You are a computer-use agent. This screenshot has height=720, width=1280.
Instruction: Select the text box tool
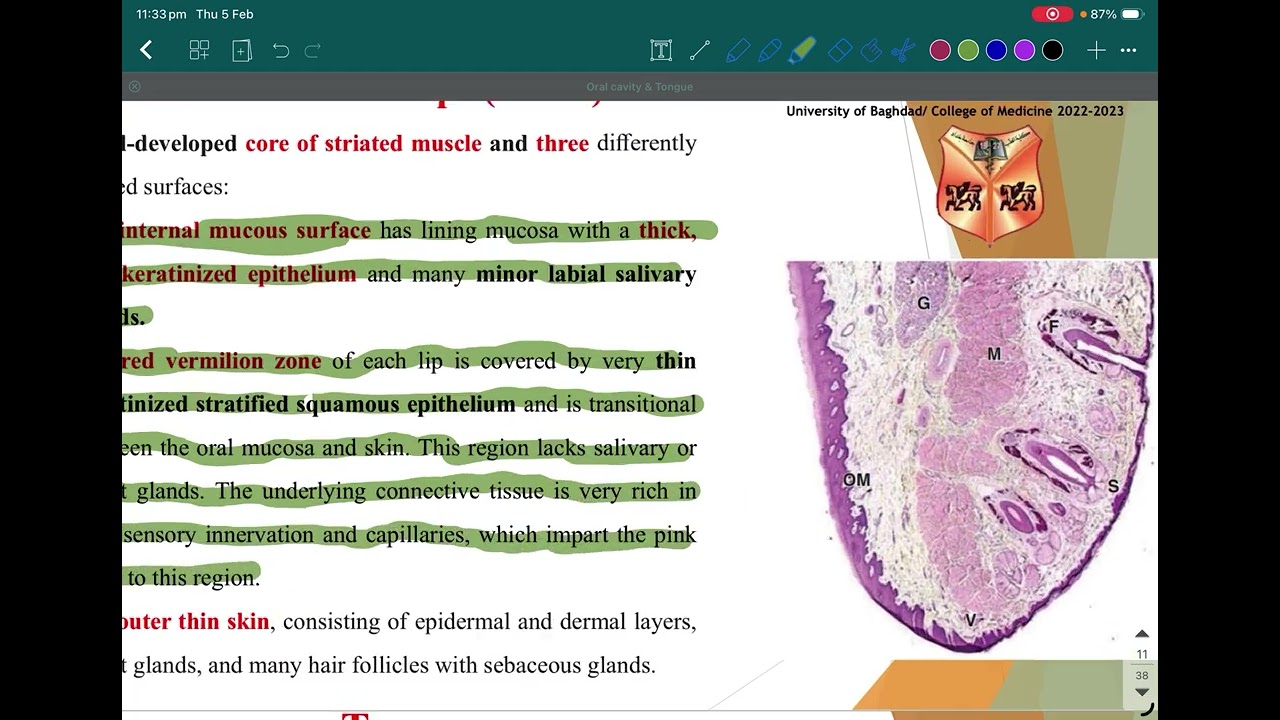660,50
